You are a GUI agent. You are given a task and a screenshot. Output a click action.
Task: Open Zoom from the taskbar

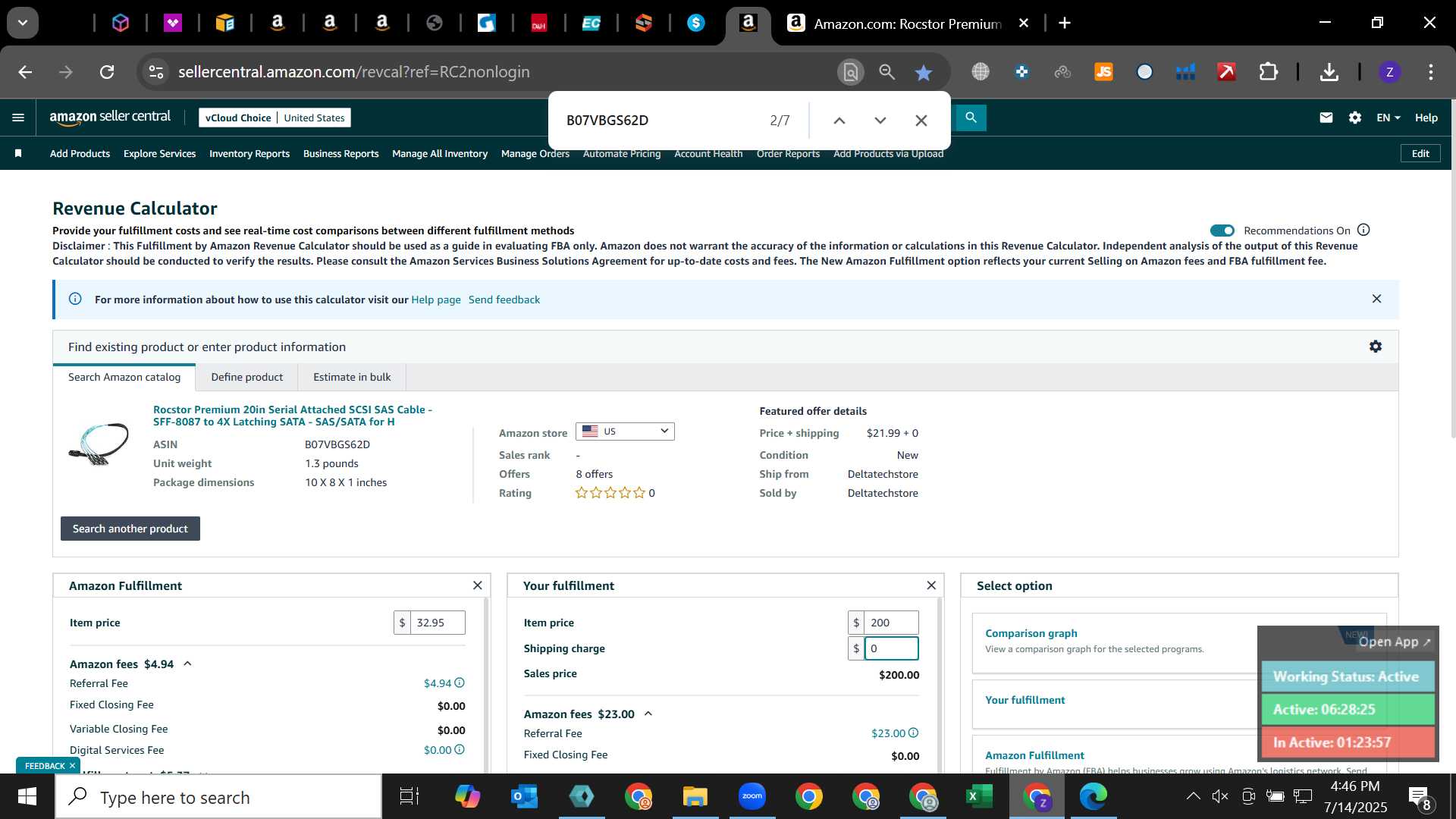752,796
